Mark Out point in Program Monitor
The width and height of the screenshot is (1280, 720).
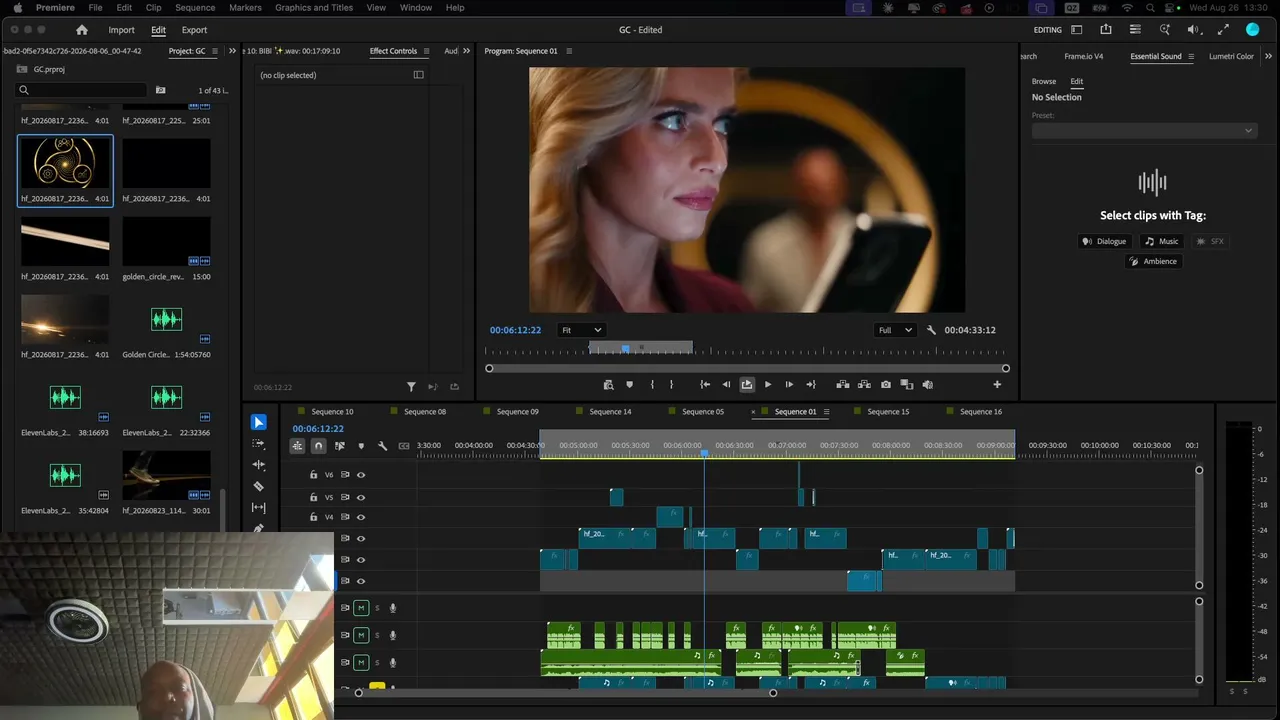pos(671,384)
